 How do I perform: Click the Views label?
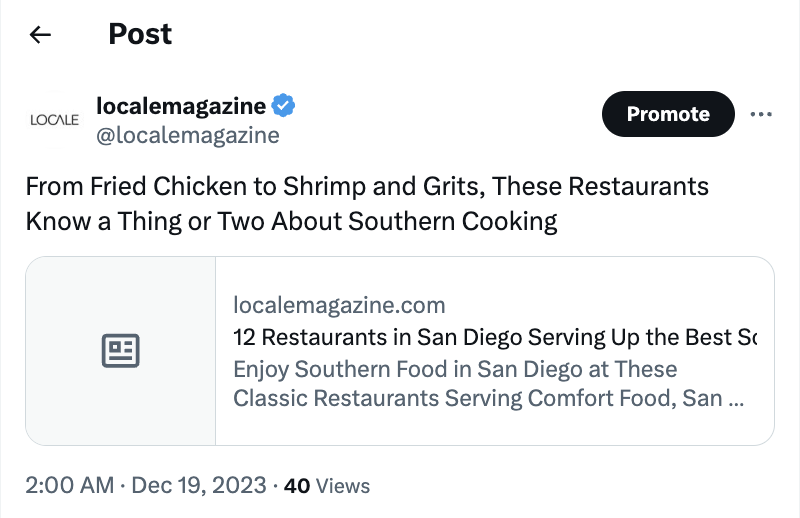pos(343,487)
